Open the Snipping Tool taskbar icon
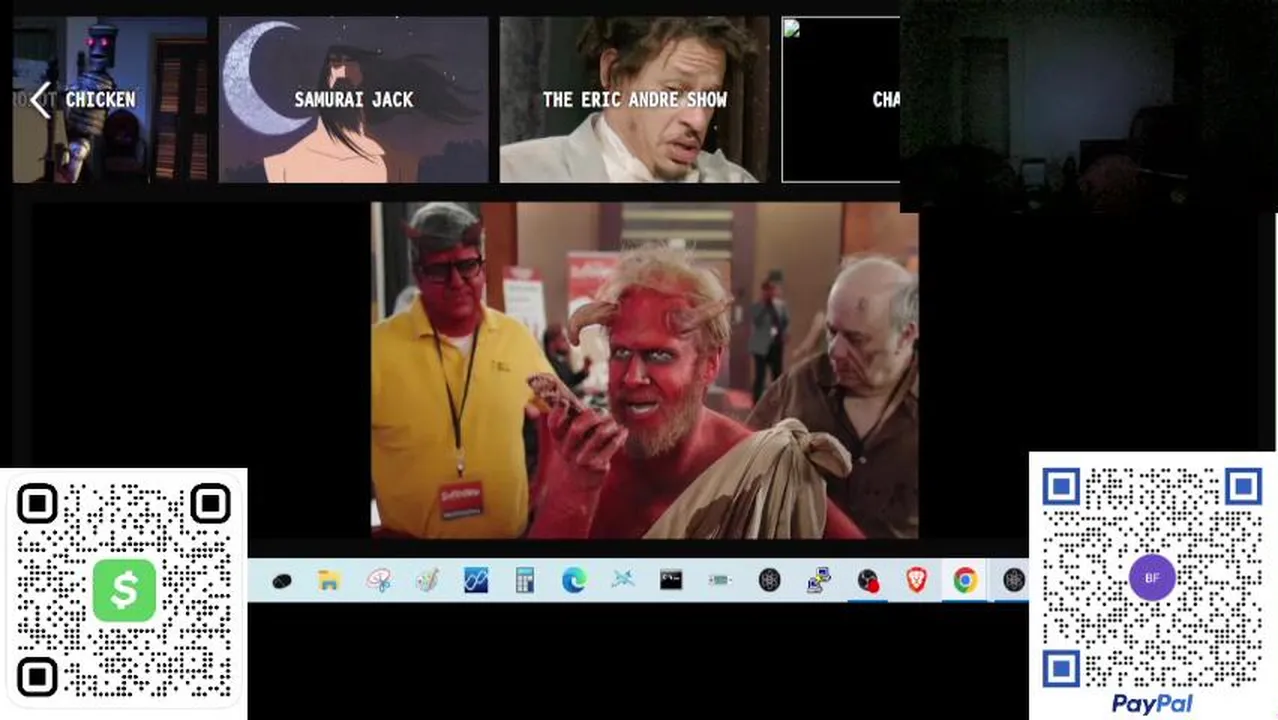 (378, 580)
